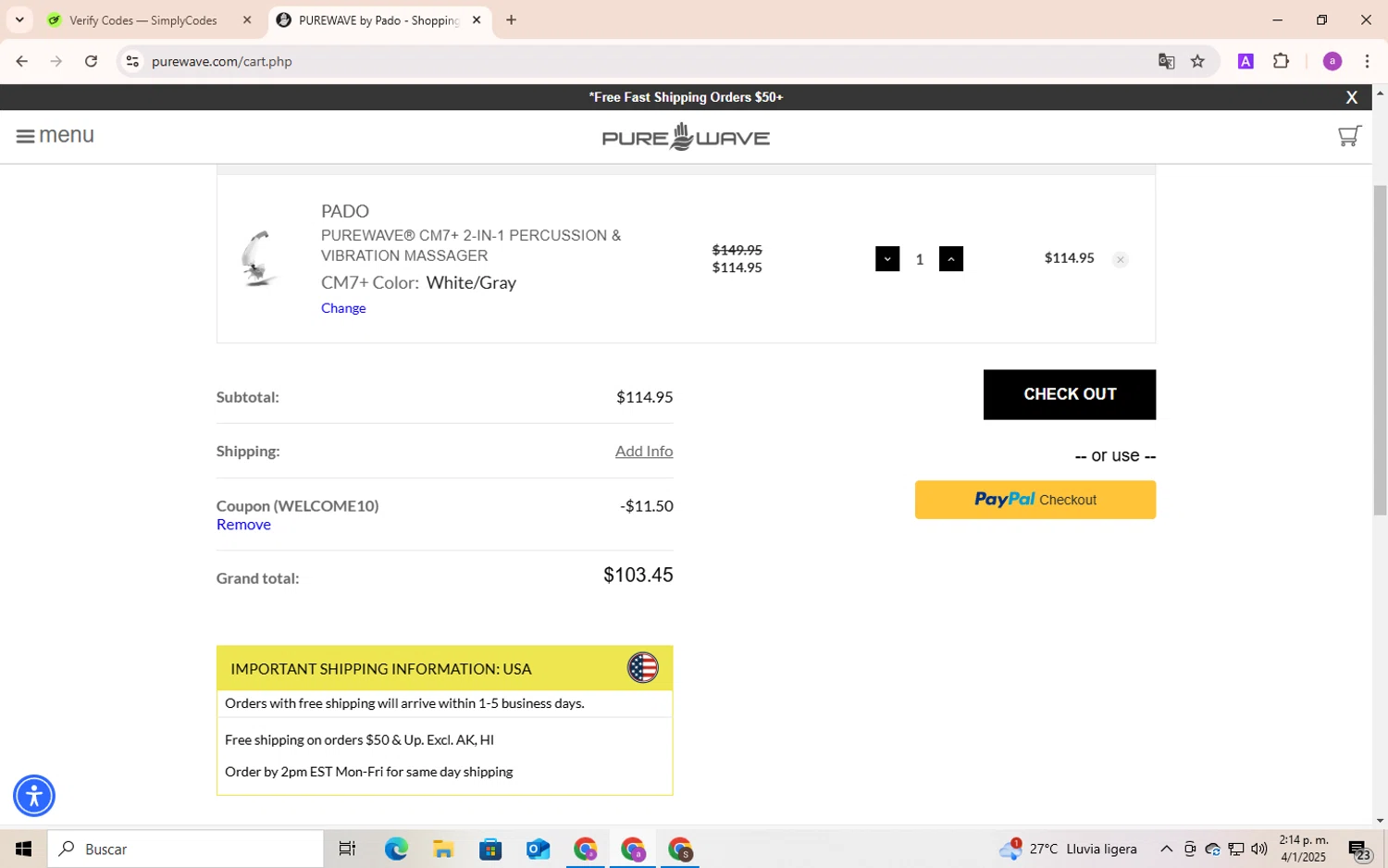The width and height of the screenshot is (1388, 868).
Task: Click the Buscar taskbar search box
Action: pos(186,849)
